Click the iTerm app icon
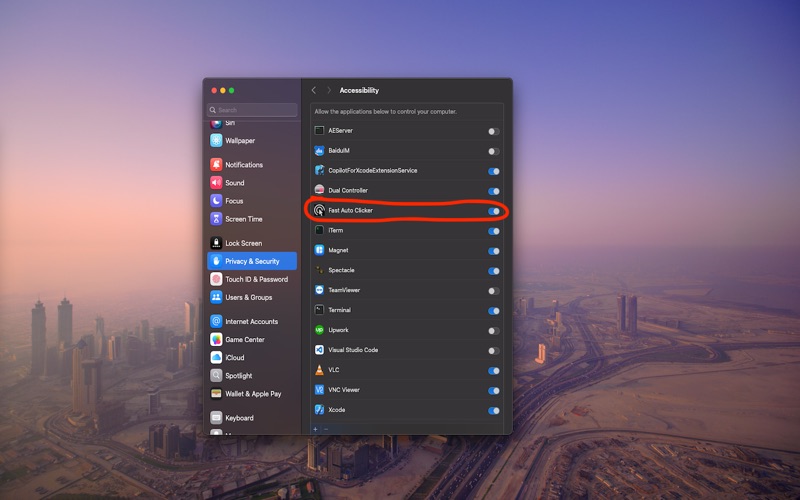Viewport: 800px width, 500px height. [319, 230]
